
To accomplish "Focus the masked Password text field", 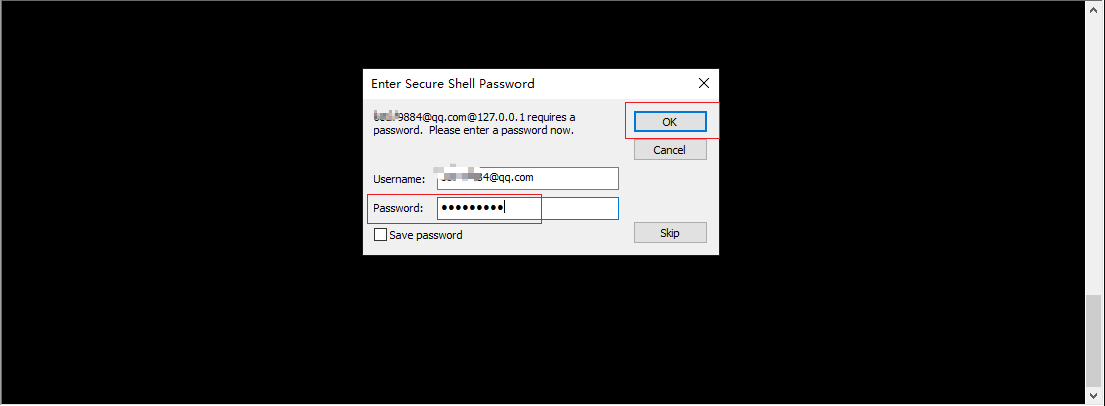I will [x=528, y=208].
